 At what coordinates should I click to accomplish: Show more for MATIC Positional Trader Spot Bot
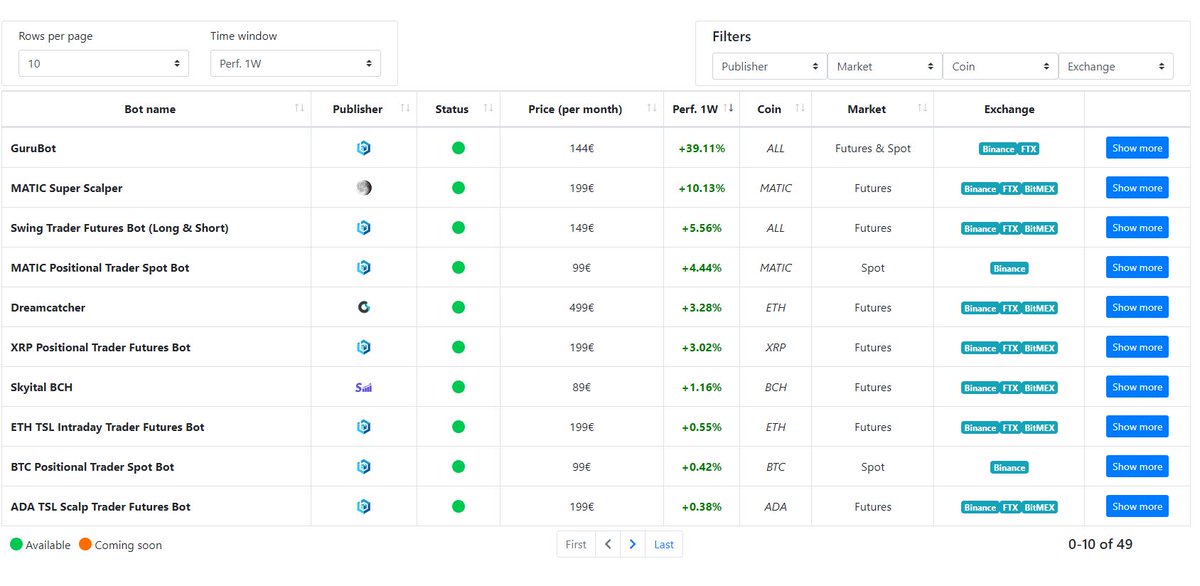click(1137, 268)
